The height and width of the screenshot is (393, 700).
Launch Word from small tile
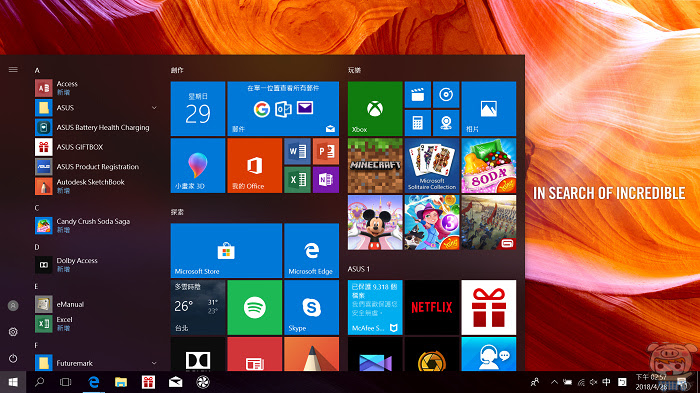click(297, 151)
